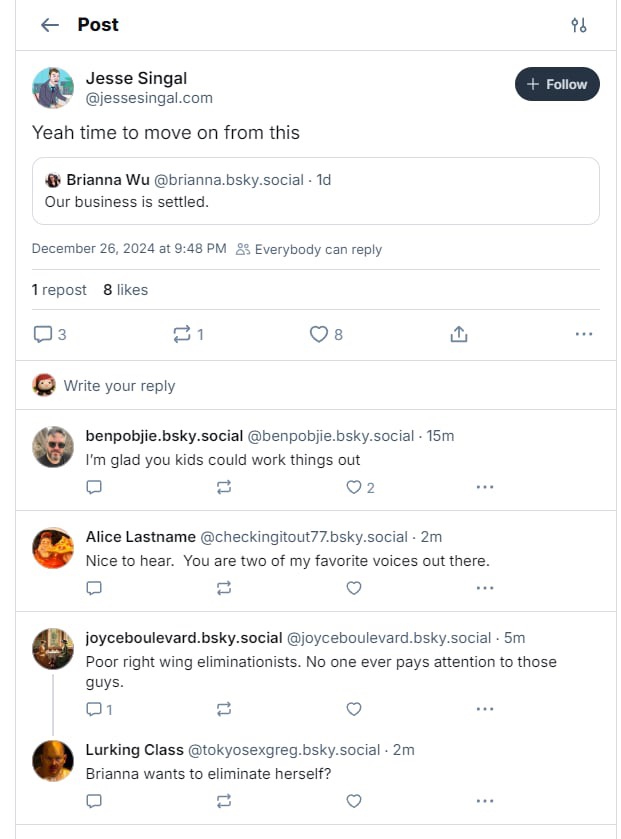Go back using the left arrow
Viewport: 621px width, 839px height.
tap(50, 25)
